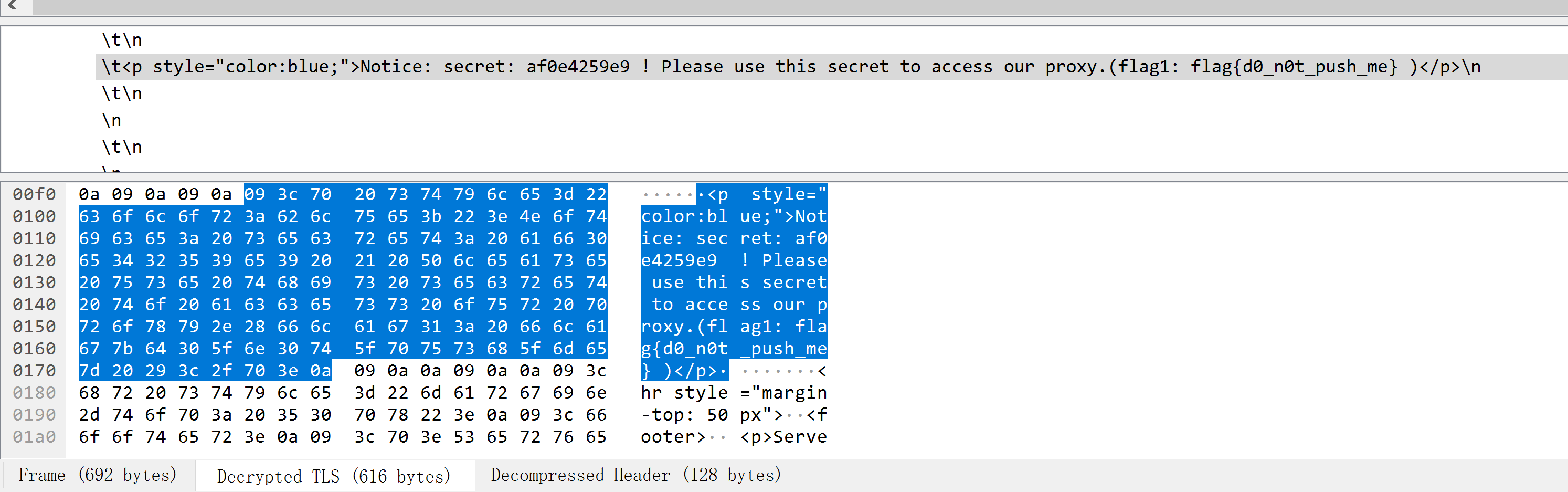Image resolution: width=1568 pixels, height=492 pixels.
Task: Click first byte 0a in row 00f0
Action: [x=90, y=194]
